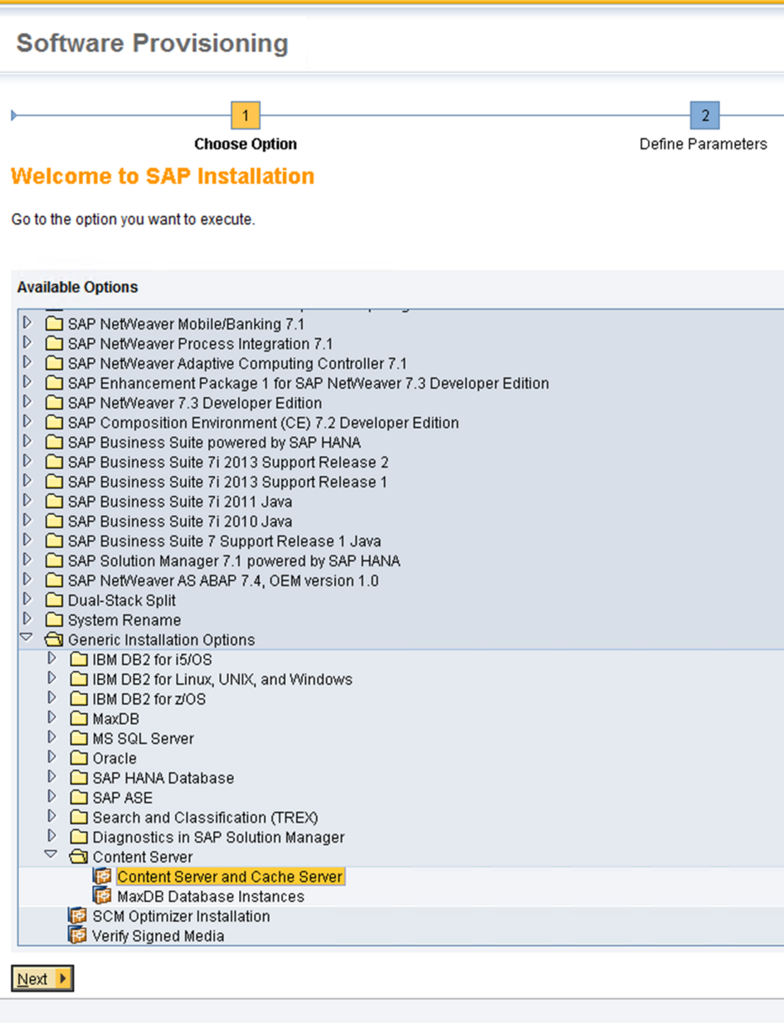Image resolution: width=784 pixels, height=1024 pixels.
Task: Click SCM Optimizer Installation icon
Action: 78,916
